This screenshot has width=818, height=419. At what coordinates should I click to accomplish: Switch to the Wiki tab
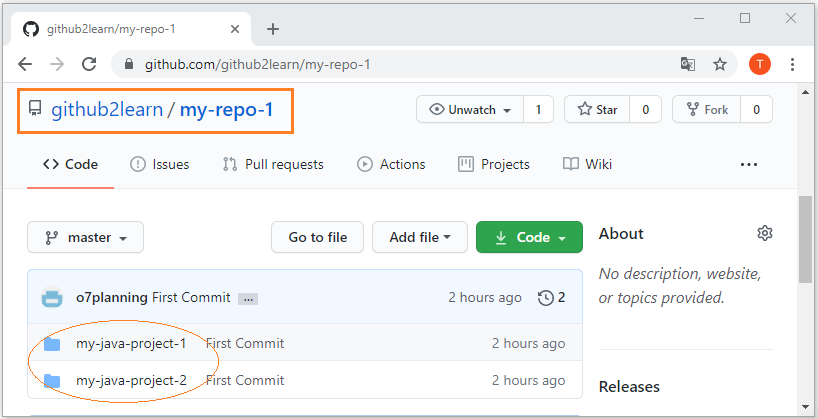click(587, 165)
